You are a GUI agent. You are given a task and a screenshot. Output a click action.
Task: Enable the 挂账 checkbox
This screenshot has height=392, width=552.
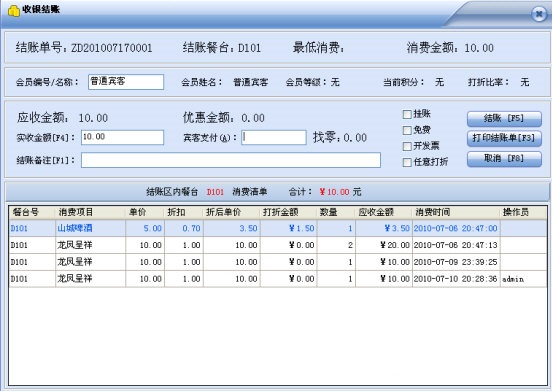coord(407,114)
